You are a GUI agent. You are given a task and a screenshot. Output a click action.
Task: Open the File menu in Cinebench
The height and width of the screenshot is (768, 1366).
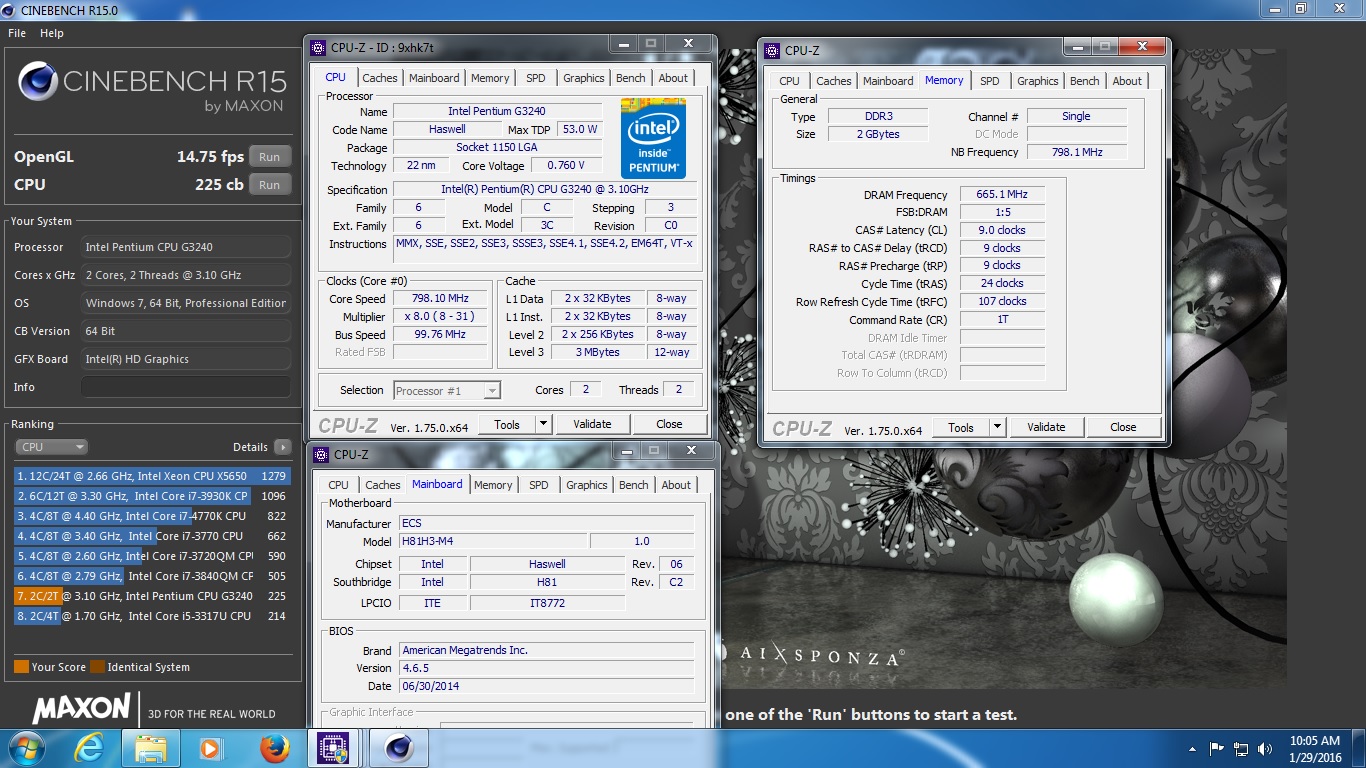(17, 33)
